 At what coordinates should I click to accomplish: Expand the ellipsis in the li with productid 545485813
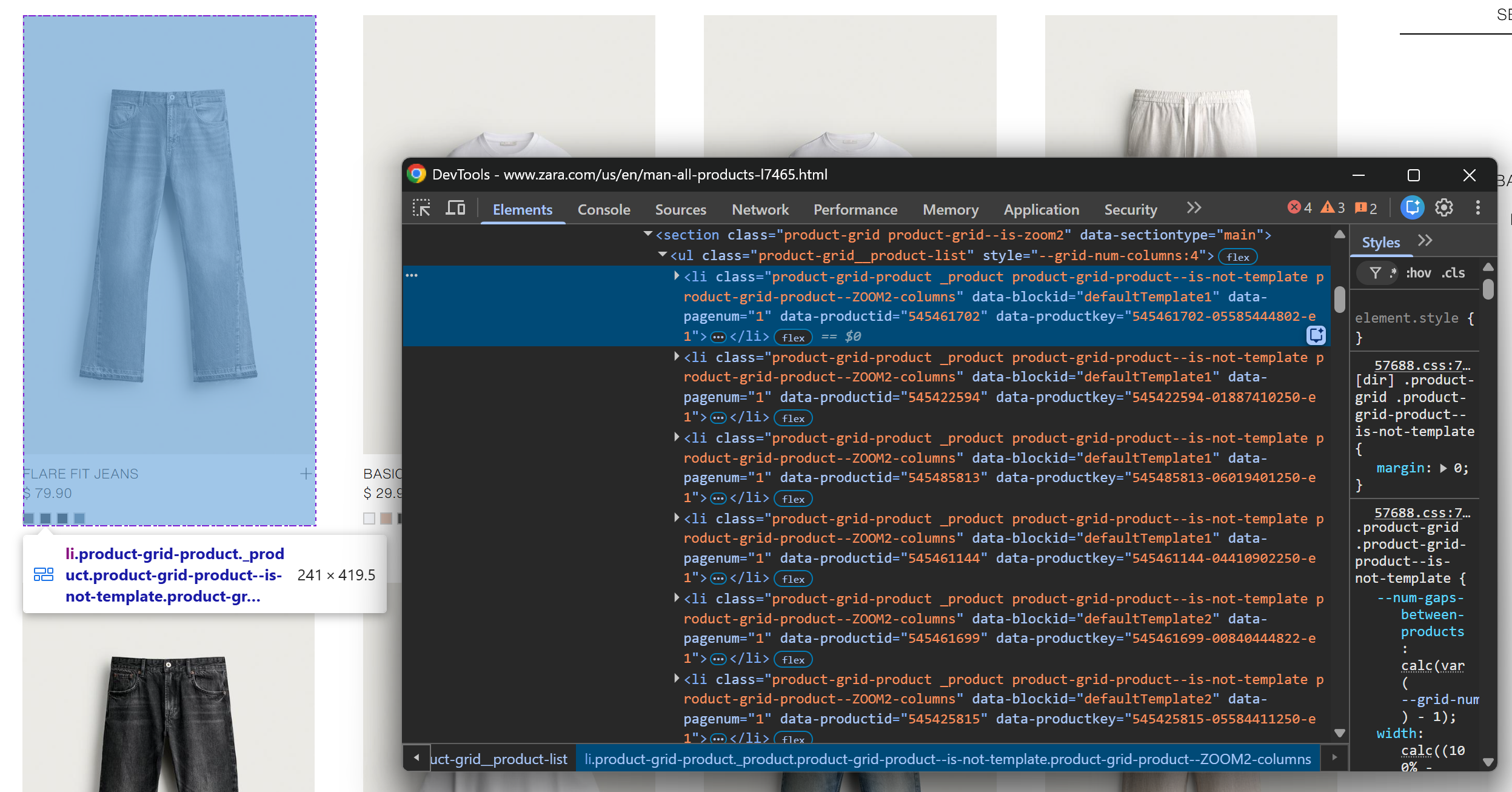click(x=718, y=498)
